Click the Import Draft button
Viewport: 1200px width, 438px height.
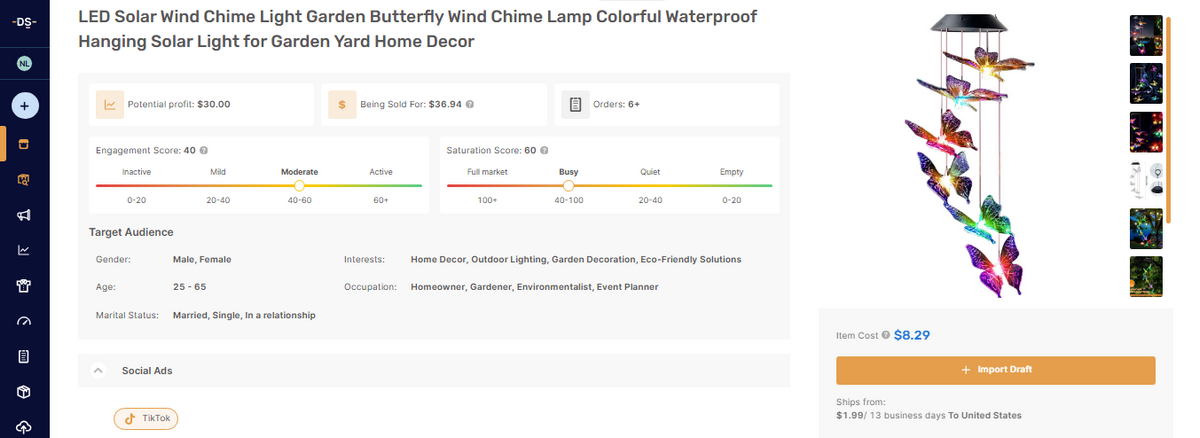pyautogui.click(x=995, y=370)
